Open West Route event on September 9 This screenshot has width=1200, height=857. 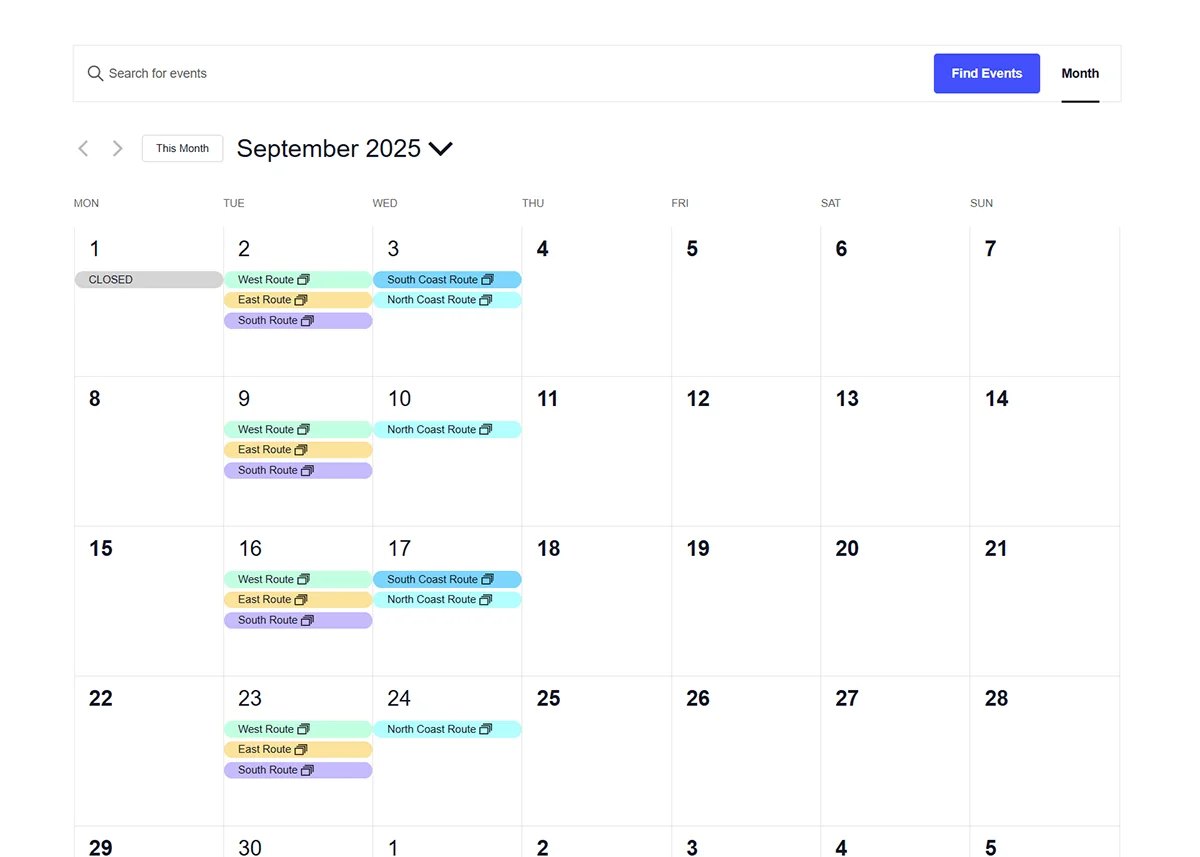point(298,430)
